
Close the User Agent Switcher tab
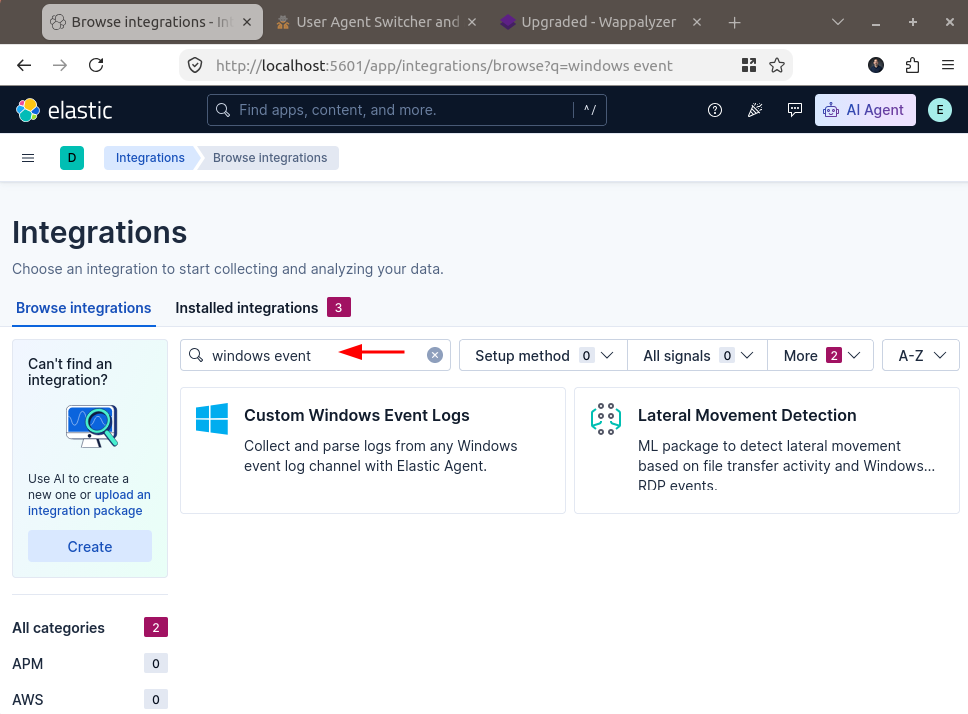pyautogui.click(x=472, y=22)
